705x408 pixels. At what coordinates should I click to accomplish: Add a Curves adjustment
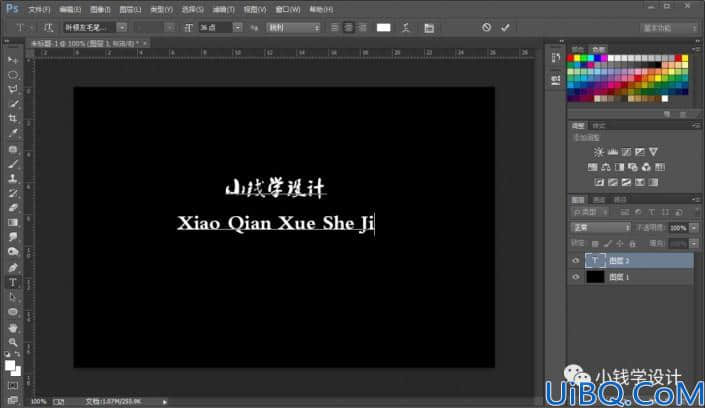coord(626,152)
